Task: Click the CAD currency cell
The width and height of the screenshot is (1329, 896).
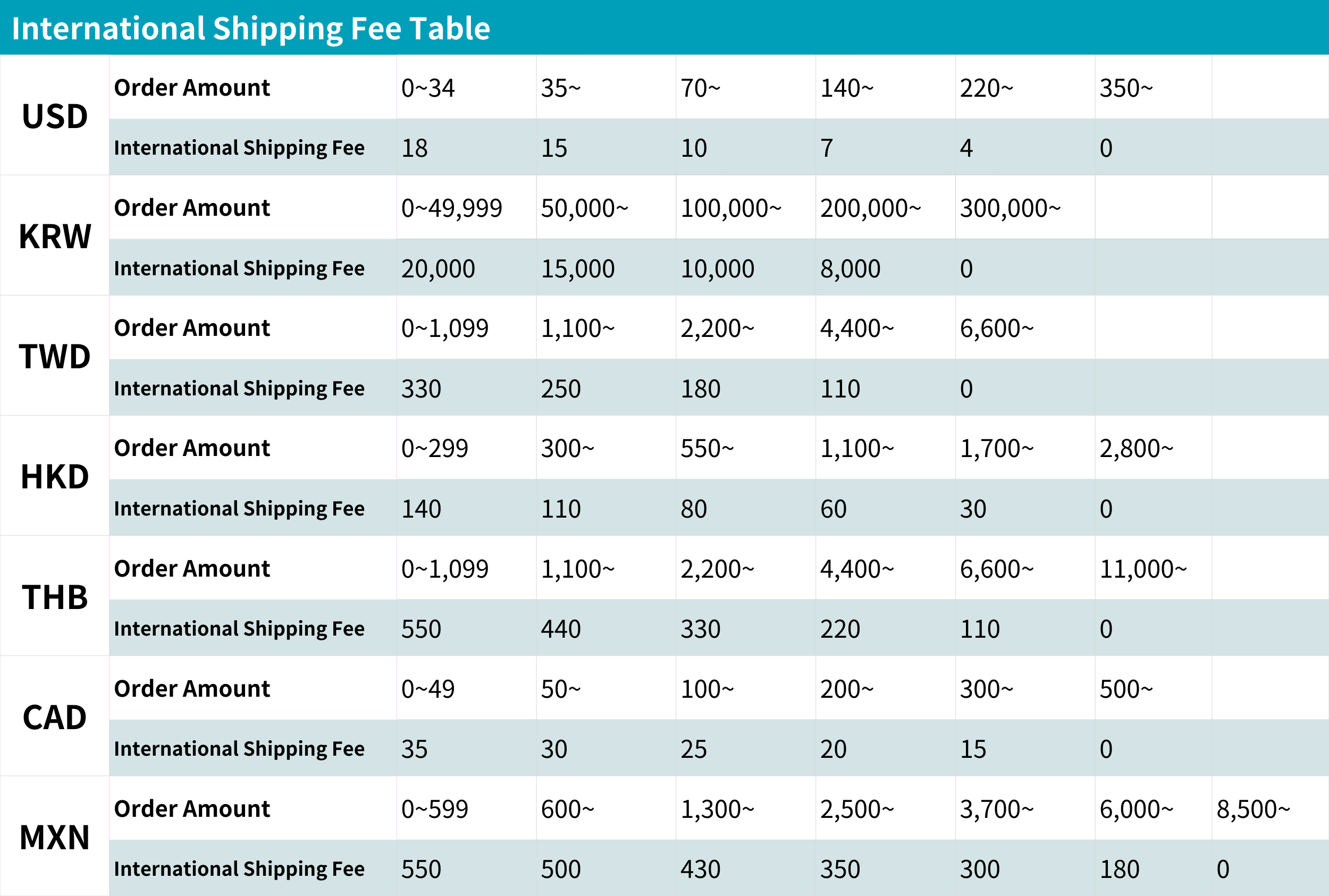Action: 55,716
